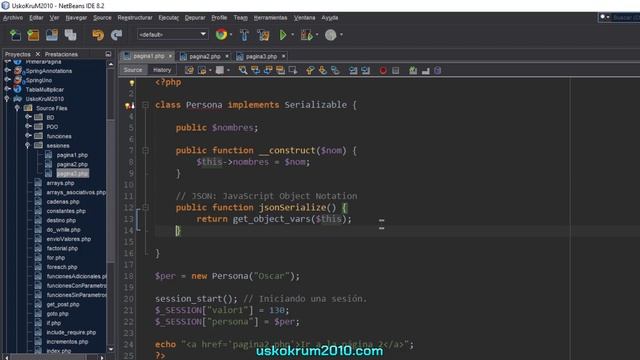
Task: Expand the TablaMultiplicar project node
Action: (7, 89)
